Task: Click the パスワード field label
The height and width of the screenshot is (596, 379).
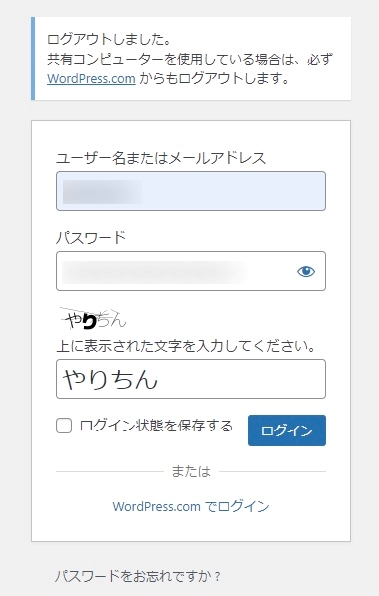Action: click(91, 238)
